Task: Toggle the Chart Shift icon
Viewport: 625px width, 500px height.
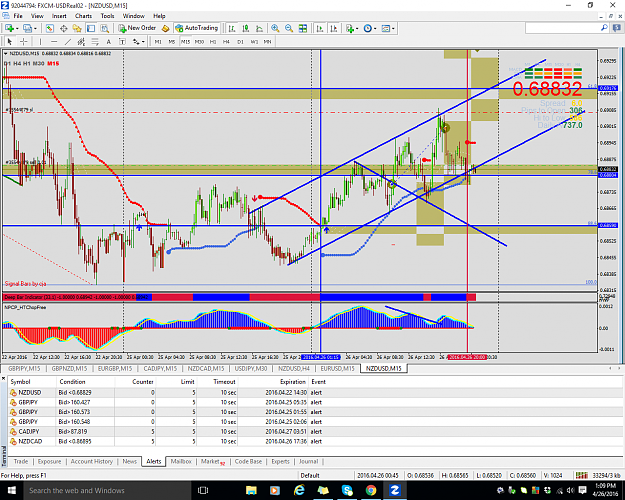Action: [x=334, y=28]
